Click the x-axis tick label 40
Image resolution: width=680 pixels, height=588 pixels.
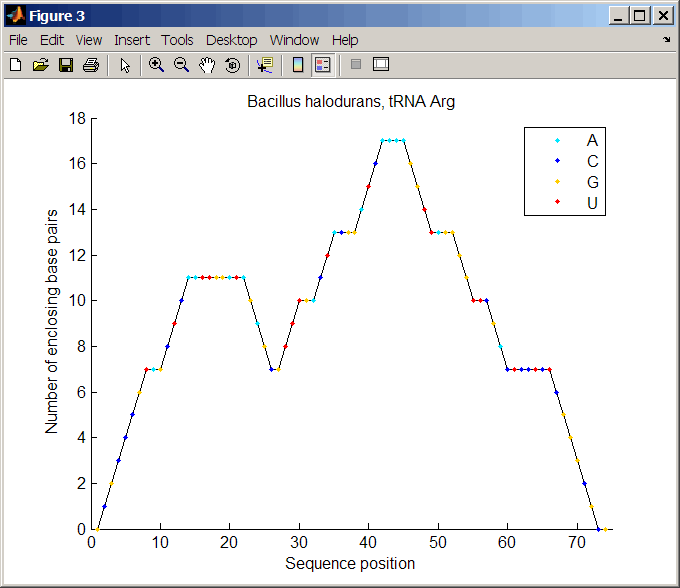coord(368,542)
